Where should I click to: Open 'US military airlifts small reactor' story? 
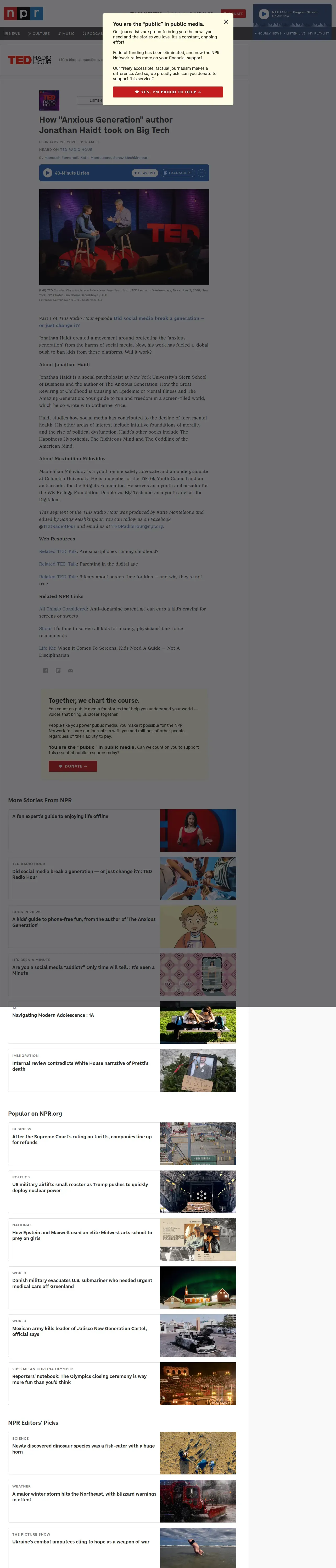click(81, 1187)
